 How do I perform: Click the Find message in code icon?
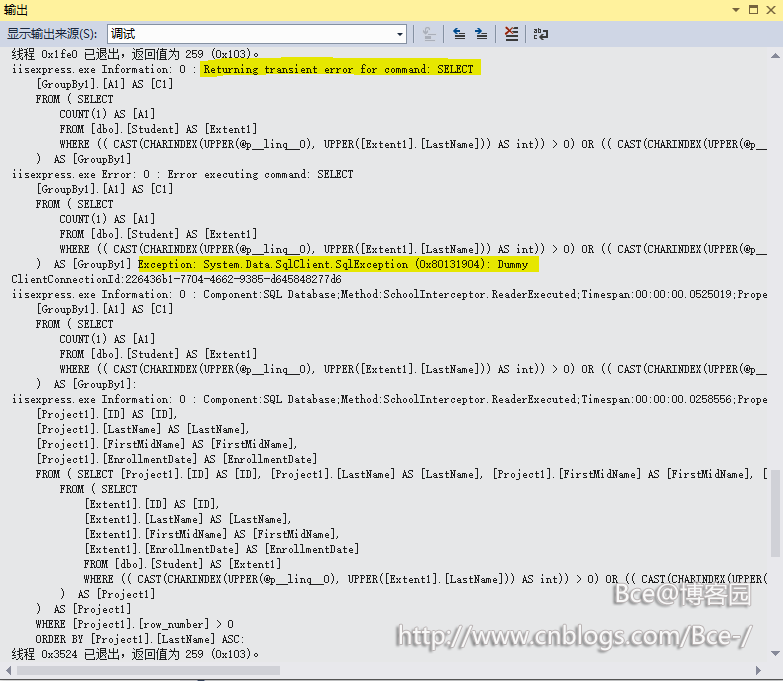pos(429,34)
